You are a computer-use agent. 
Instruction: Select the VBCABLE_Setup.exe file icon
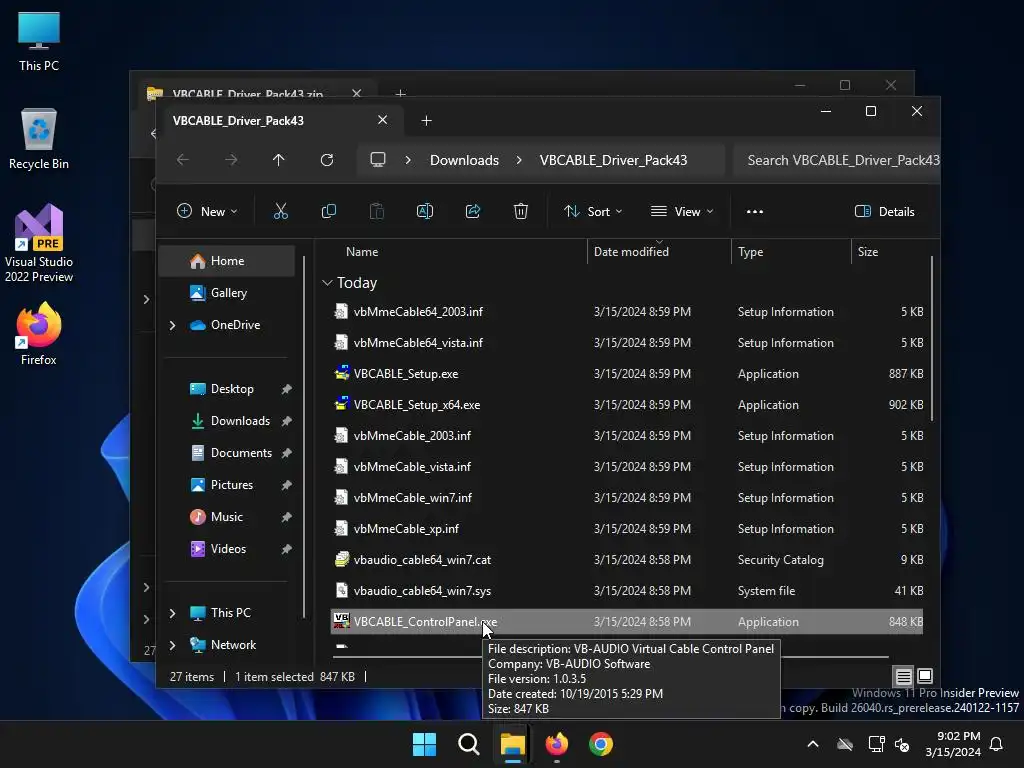[342, 374]
